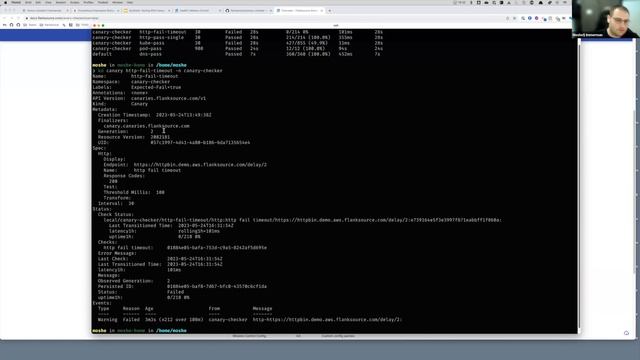
Task: Click the Warning Failed event row
Action: pos(250,320)
